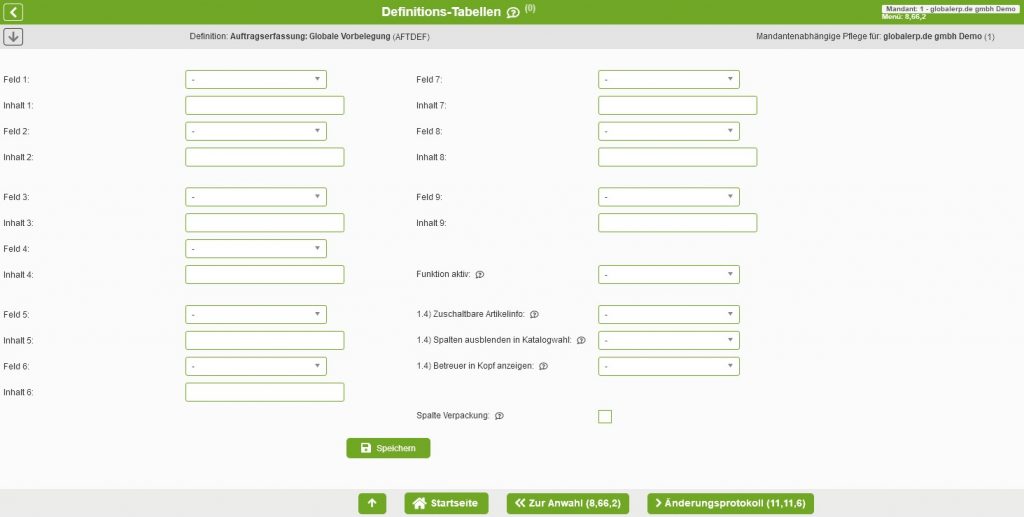
Task: Focus the Inhalt 9 input field
Action: click(x=677, y=223)
